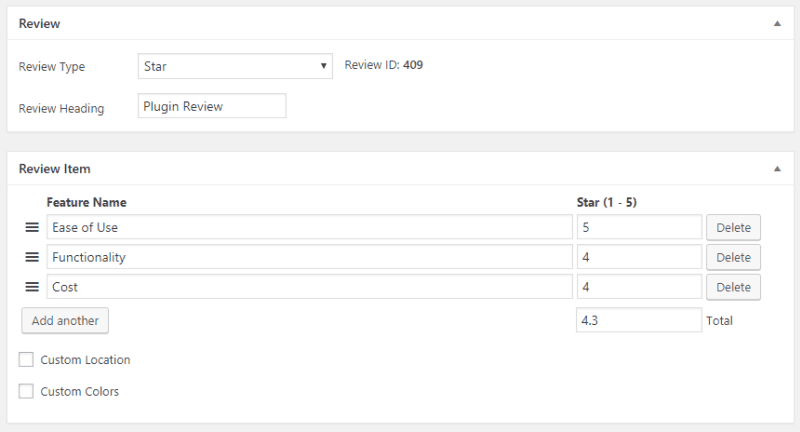Click the reorder handle beside Functionality

pyautogui.click(x=32, y=257)
